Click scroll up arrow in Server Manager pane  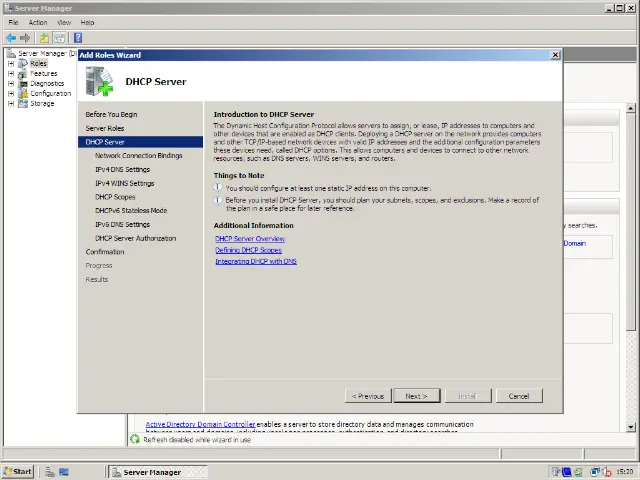coord(631,109)
